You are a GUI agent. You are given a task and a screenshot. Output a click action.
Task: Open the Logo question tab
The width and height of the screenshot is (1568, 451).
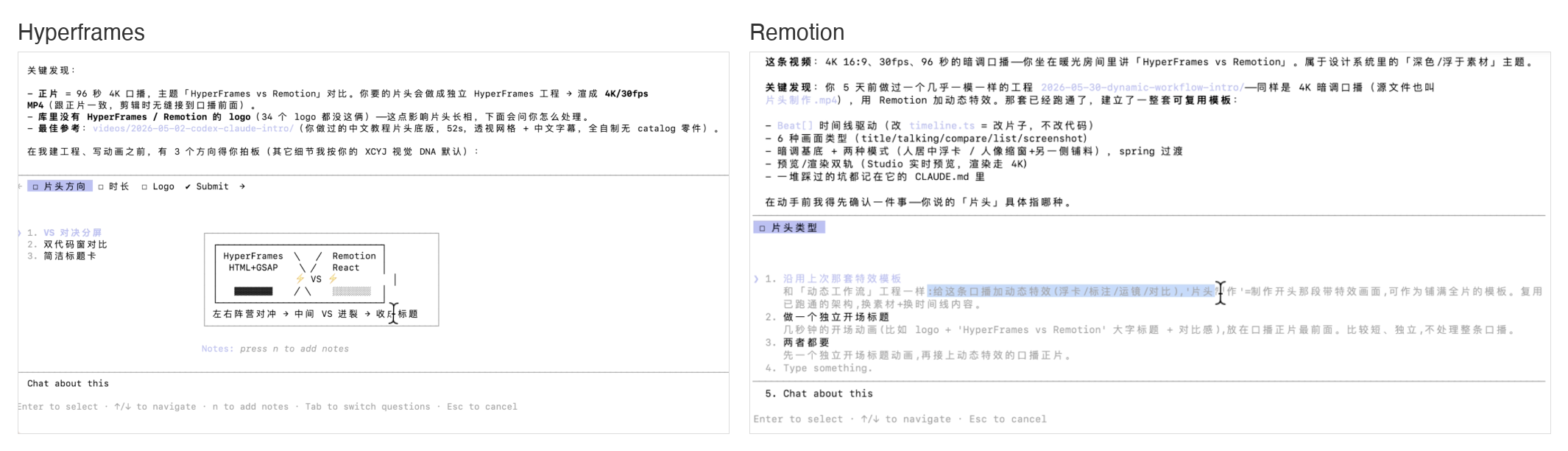click(158, 186)
